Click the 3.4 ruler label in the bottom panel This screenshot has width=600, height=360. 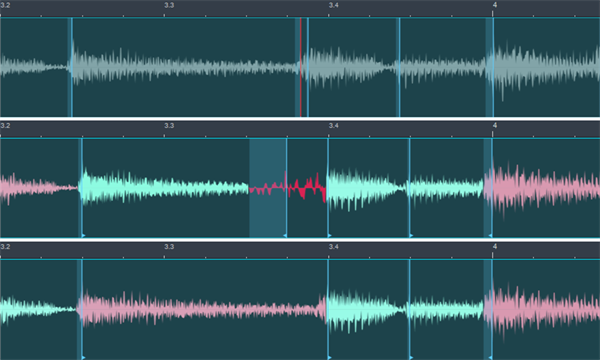(334, 247)
